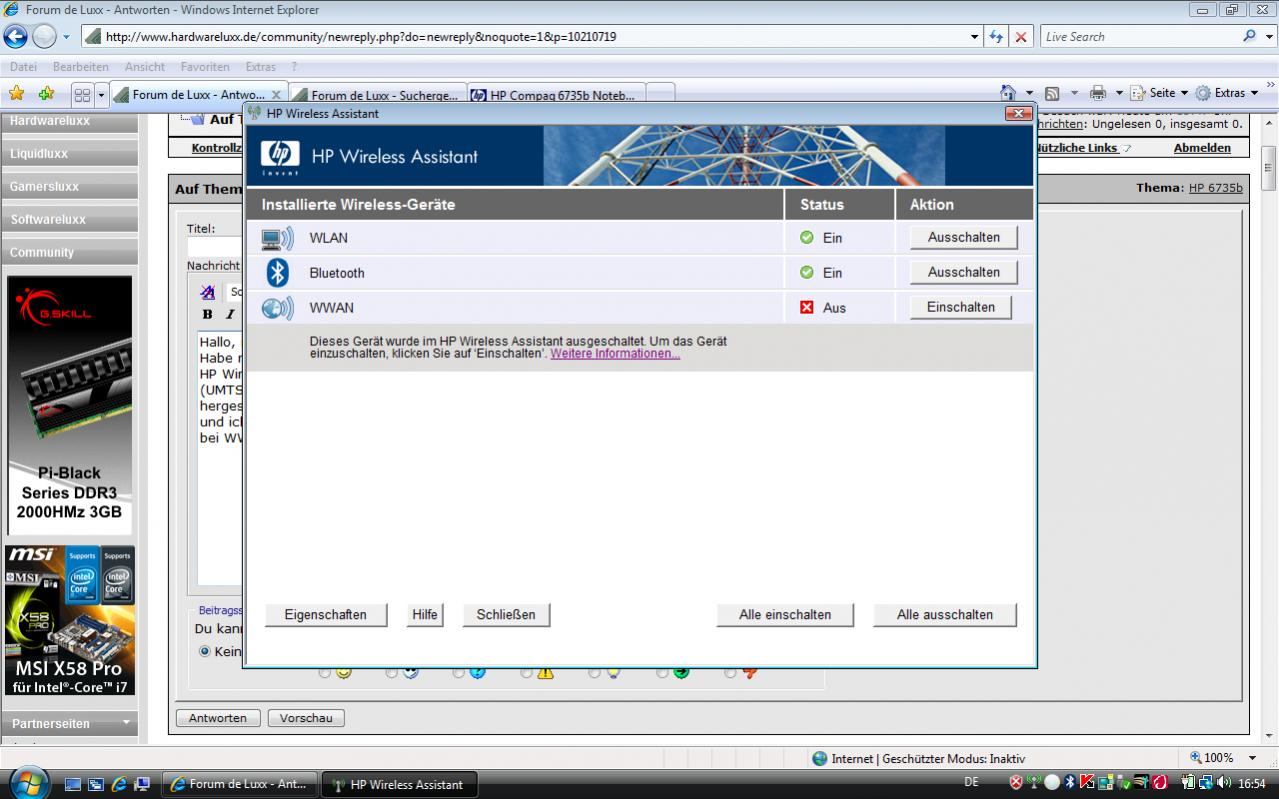The height and width of the screenshot is (799, 1279).
Task: Open Gamersluxx in the sidebar
Action: coord(69,187)
